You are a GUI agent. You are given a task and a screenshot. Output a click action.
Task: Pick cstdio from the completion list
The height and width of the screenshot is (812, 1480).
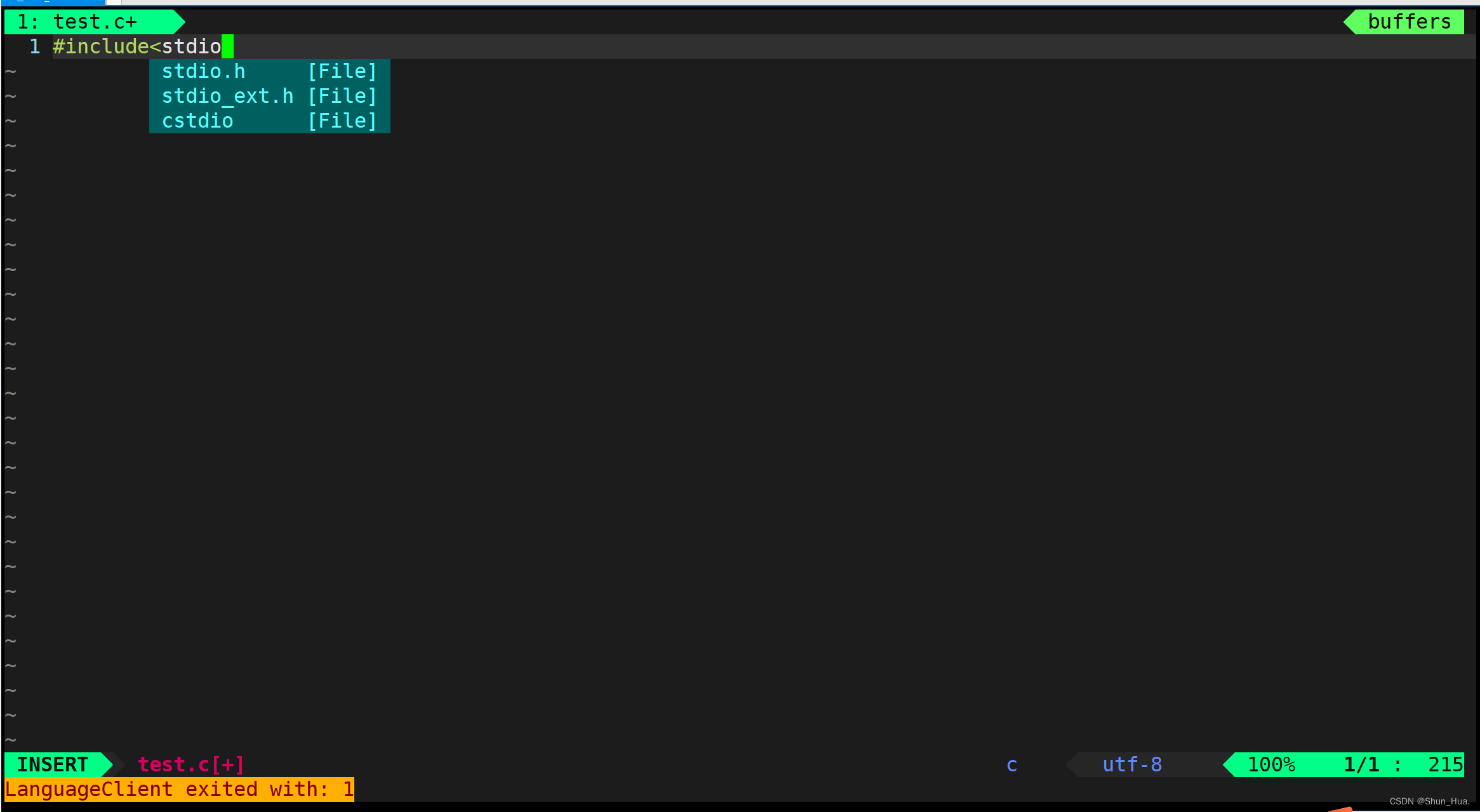tap(269, 121)
